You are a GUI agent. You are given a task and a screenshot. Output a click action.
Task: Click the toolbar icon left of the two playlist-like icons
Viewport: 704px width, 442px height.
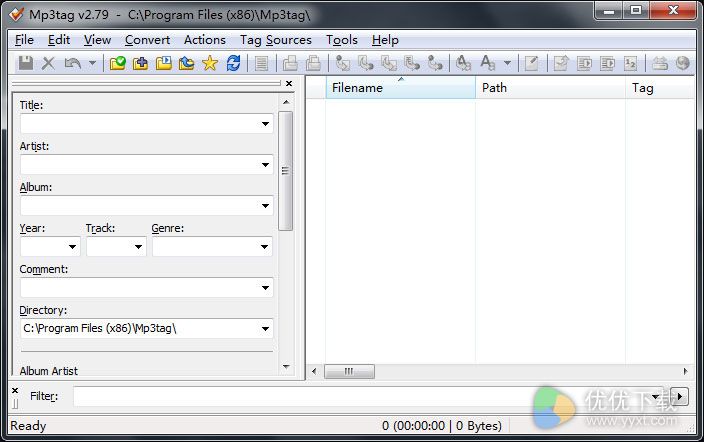point(561,63)
